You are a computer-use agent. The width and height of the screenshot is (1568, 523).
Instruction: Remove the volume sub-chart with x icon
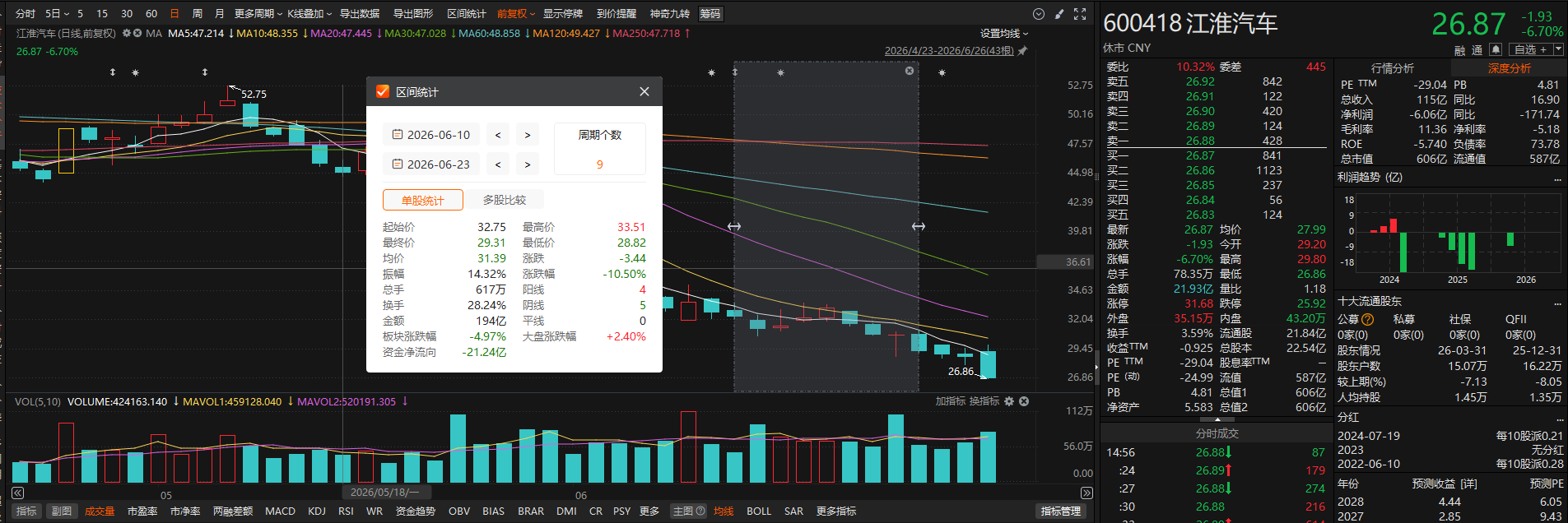coord(1024,401)
